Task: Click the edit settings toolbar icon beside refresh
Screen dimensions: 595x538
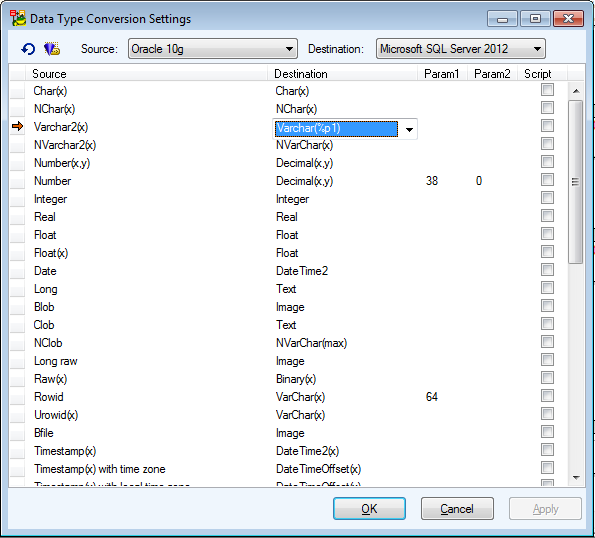Action: [x=52, y=49]
